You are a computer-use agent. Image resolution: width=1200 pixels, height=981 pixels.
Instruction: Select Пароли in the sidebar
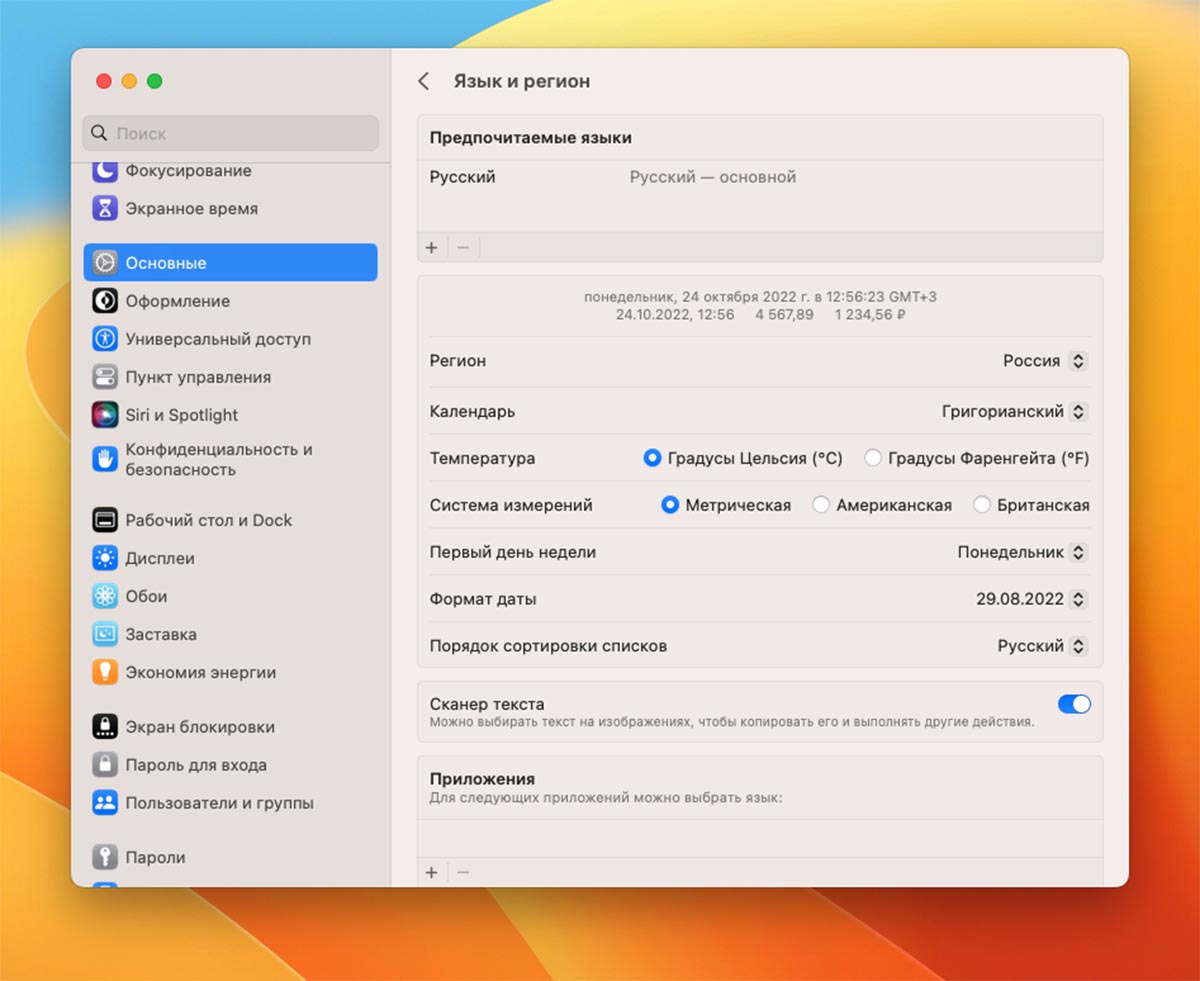click(231, 857)
